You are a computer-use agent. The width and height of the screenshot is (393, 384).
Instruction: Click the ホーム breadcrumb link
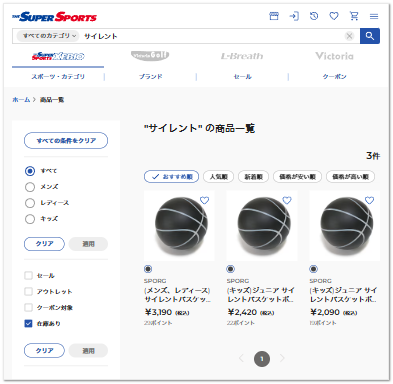[x=21, y=100]
